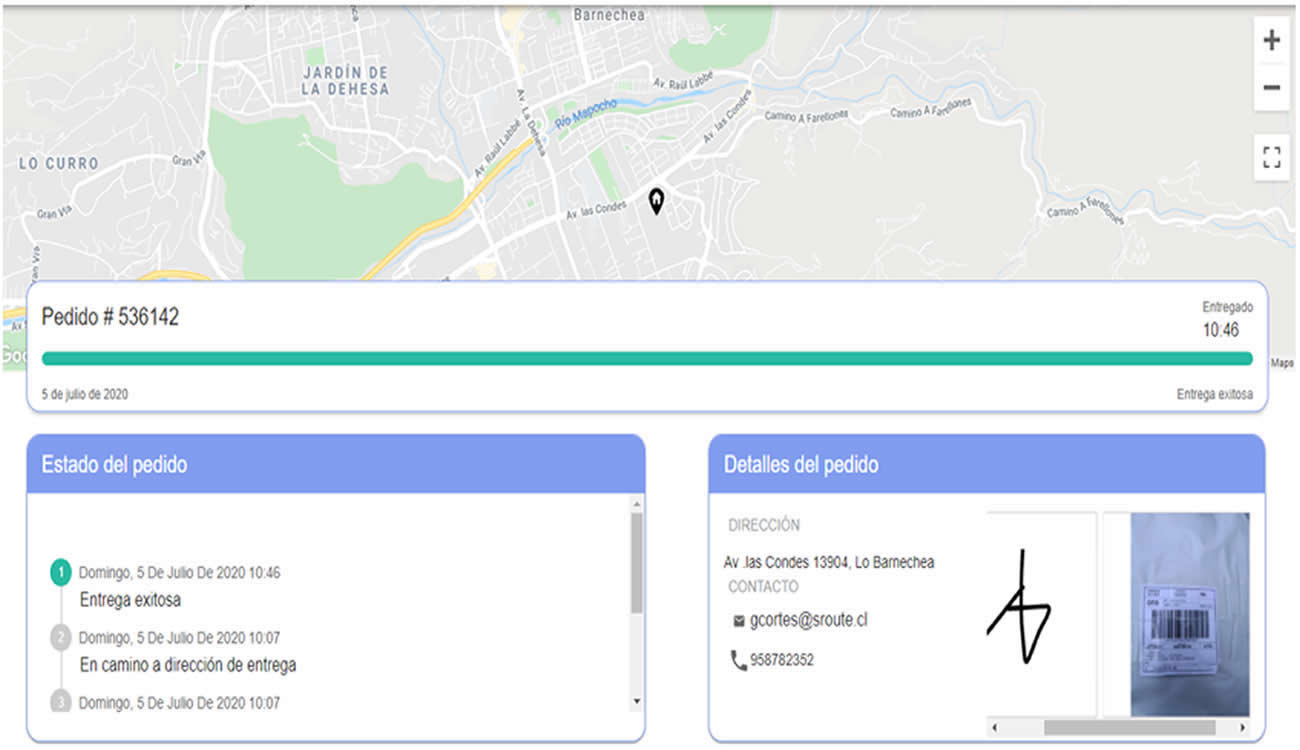Open the signature image thumbnail
This screenshot has height=750, width=1300.
(1040, 613)
